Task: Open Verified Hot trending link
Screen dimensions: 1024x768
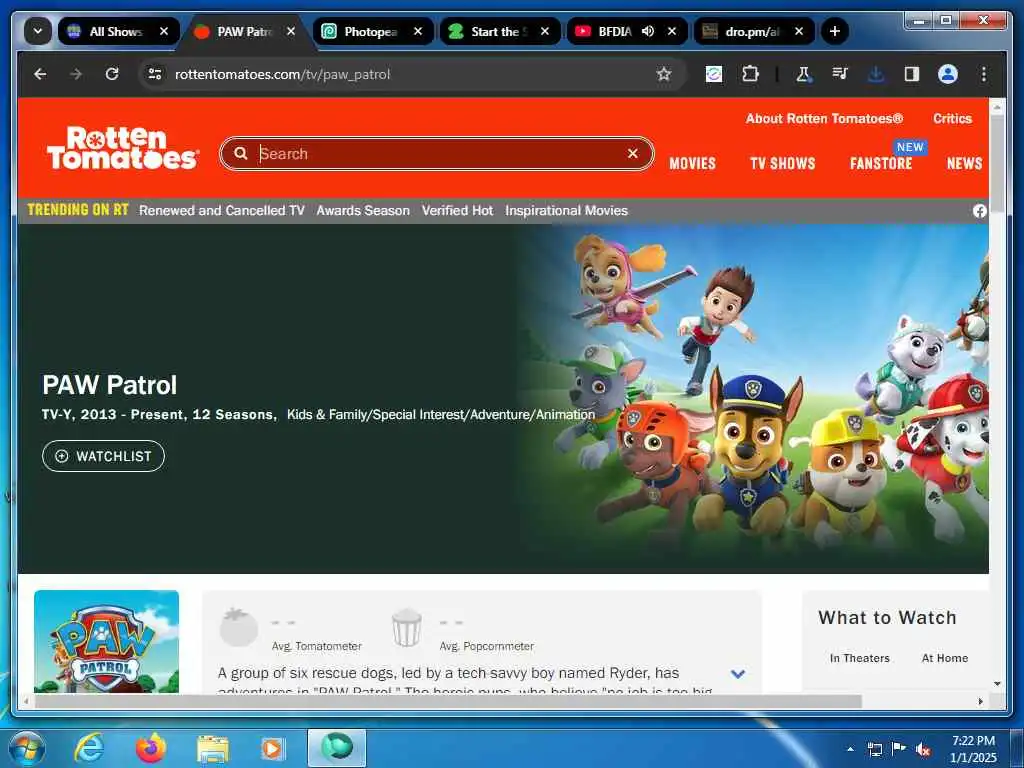Action: (x=457, y=210)
